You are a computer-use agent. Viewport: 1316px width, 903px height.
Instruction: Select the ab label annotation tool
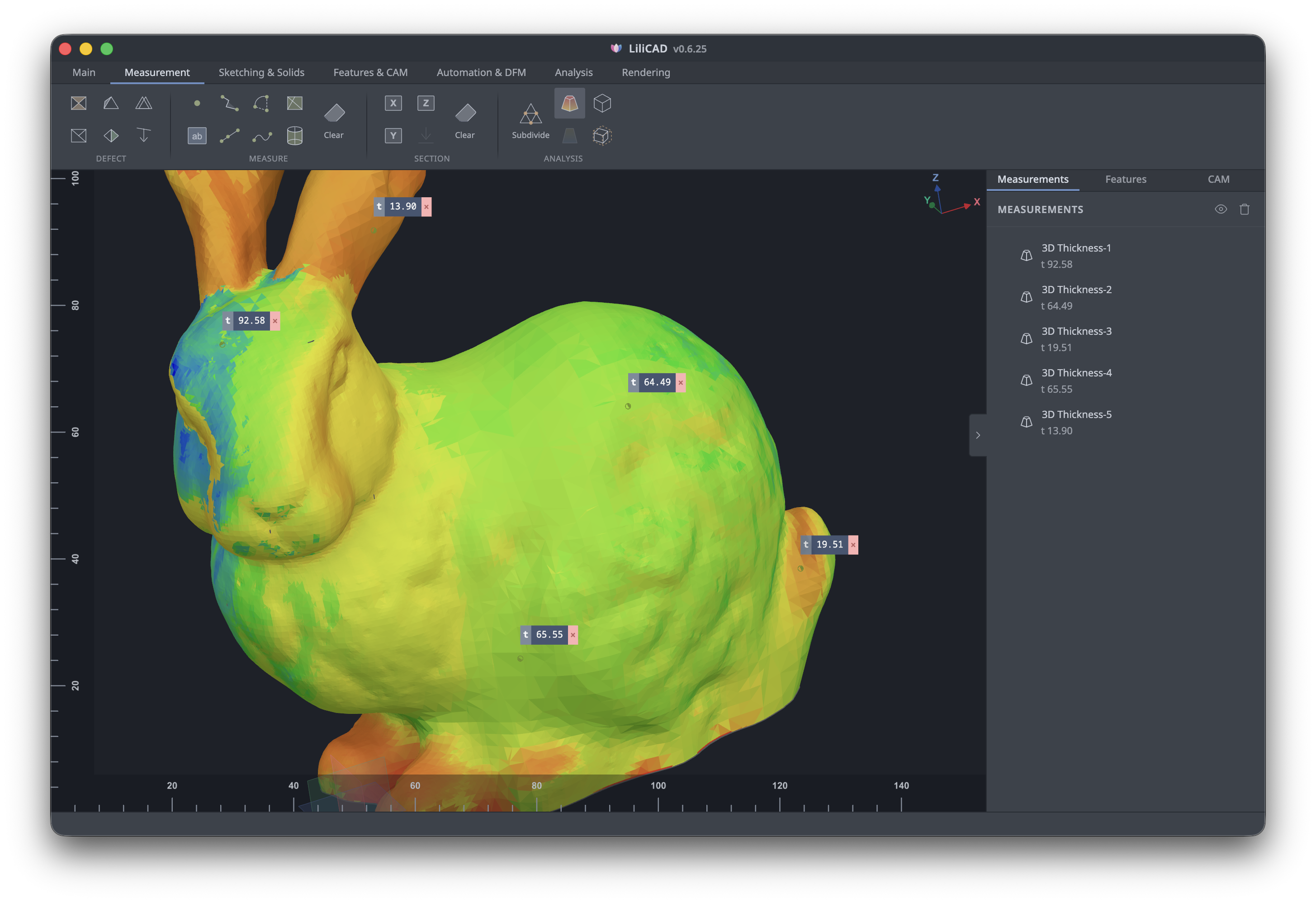(196, 136)
